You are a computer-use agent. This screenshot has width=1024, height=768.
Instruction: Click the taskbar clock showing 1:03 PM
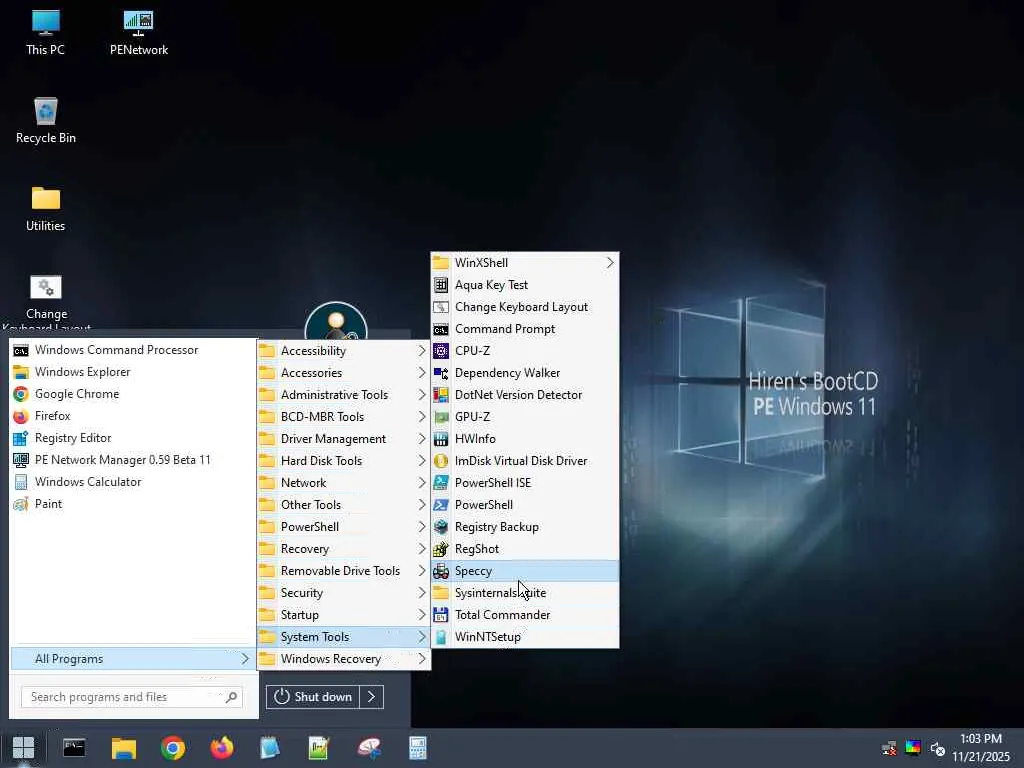pos(981,748)
